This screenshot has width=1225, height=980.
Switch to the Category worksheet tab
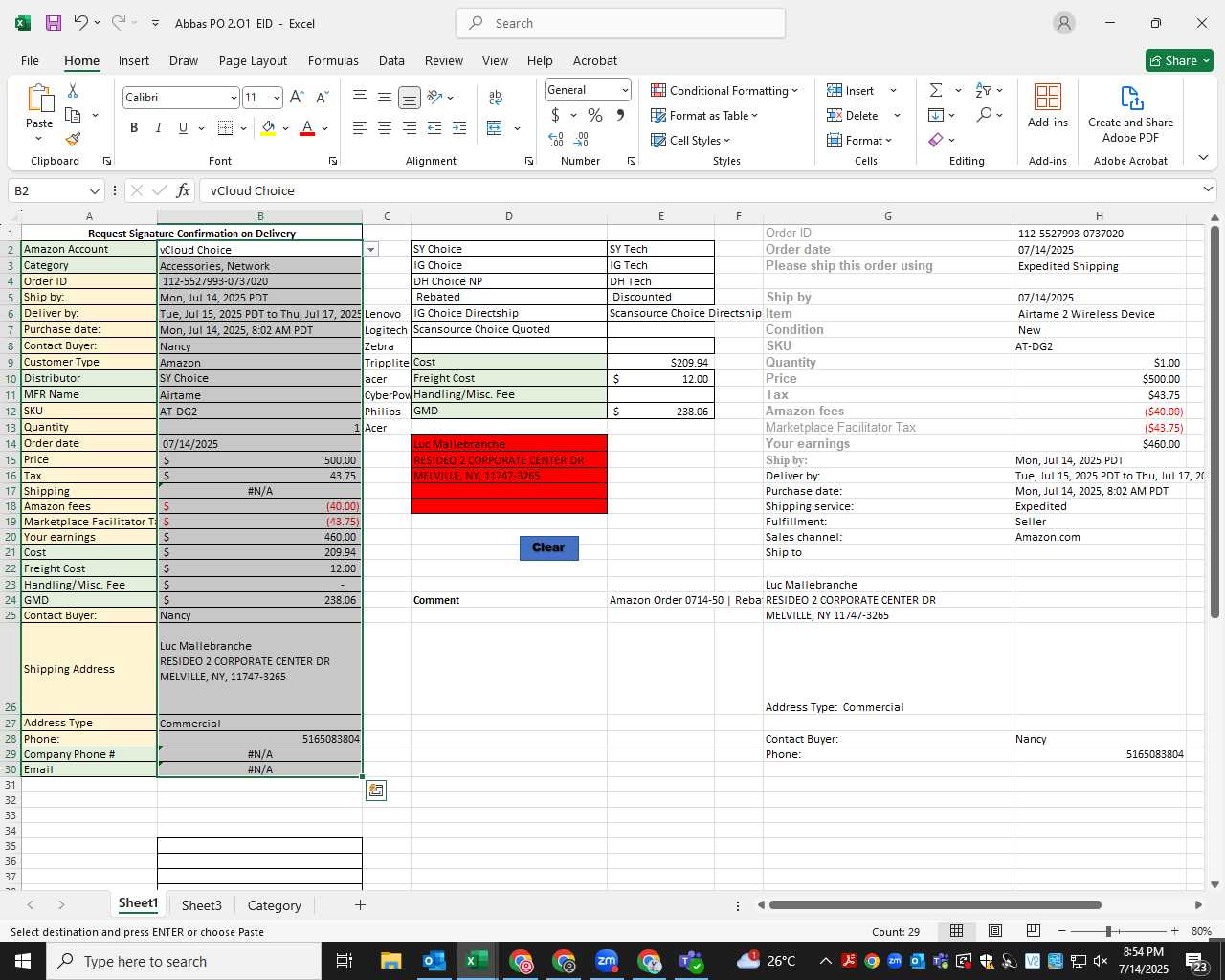tap(275, 905)
